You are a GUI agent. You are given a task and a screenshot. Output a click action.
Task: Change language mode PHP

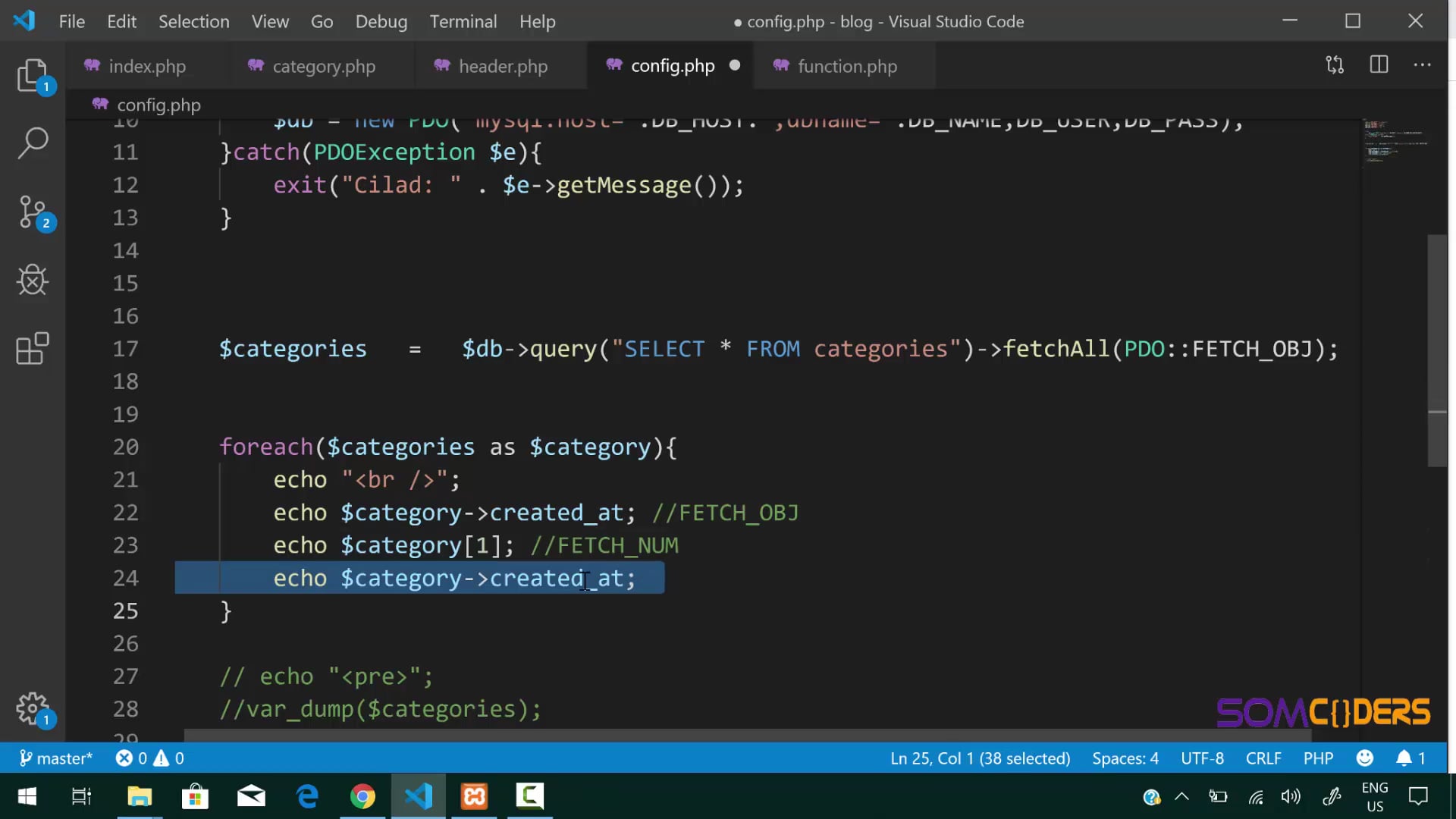click(1318, 758)
